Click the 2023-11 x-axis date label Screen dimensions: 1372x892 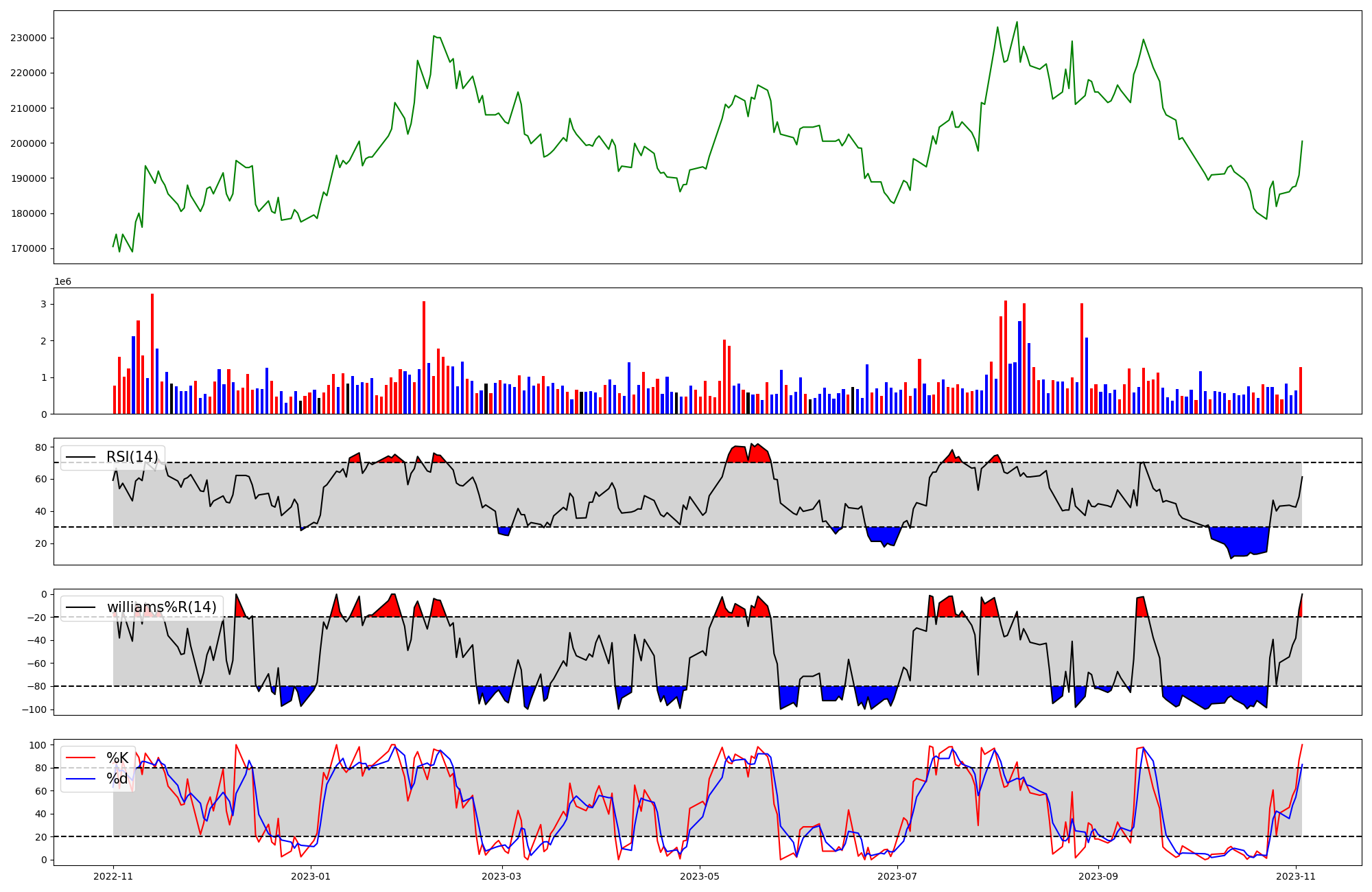click(x=1296, y=876)
